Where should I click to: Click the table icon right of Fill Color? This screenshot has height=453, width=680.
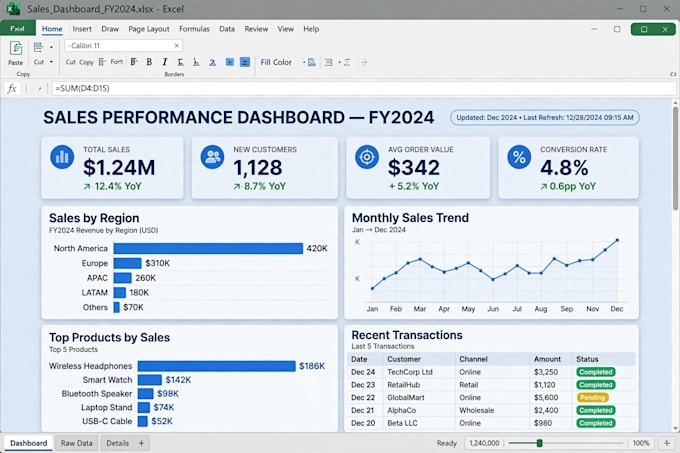(312, 62)
